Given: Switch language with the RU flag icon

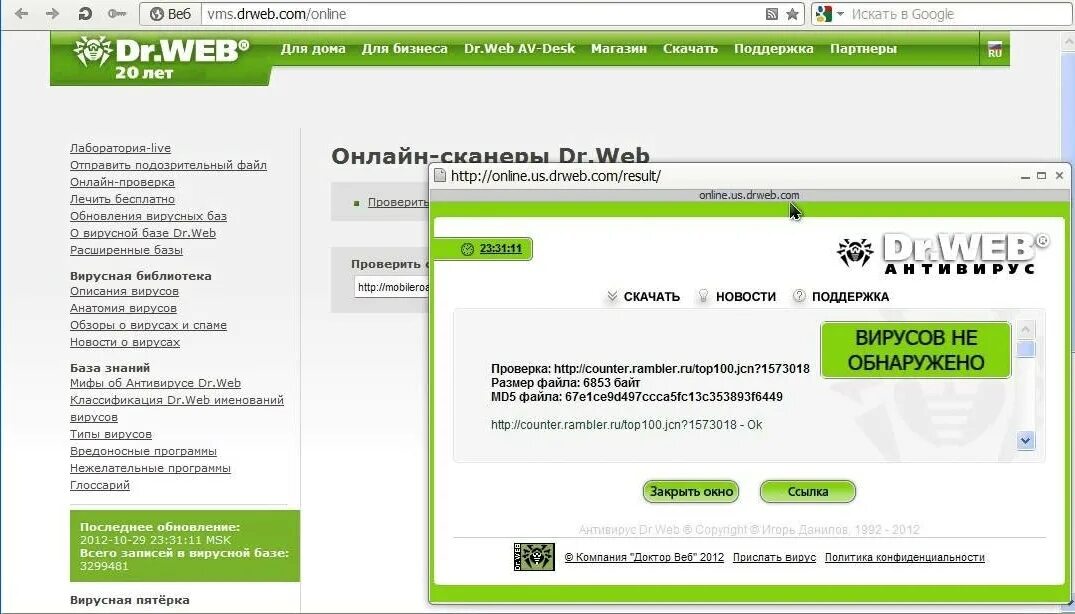Looking at the screenshot, I should pyautogui.click(x=995, y=49).
